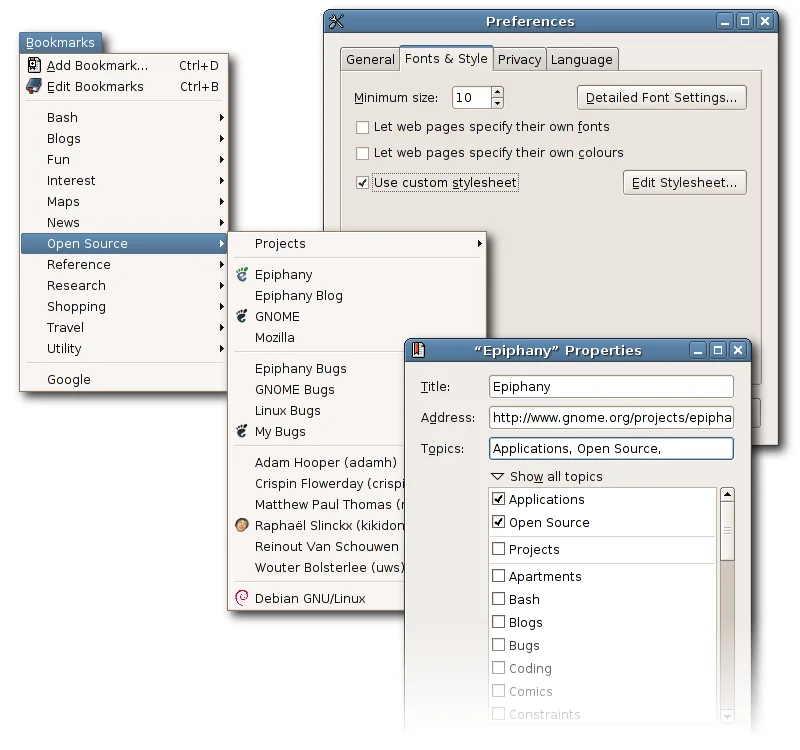The height and width of the screenshot is (750, 800).
Task: Click inside the Address field
Action: click(x=610, y=417)
